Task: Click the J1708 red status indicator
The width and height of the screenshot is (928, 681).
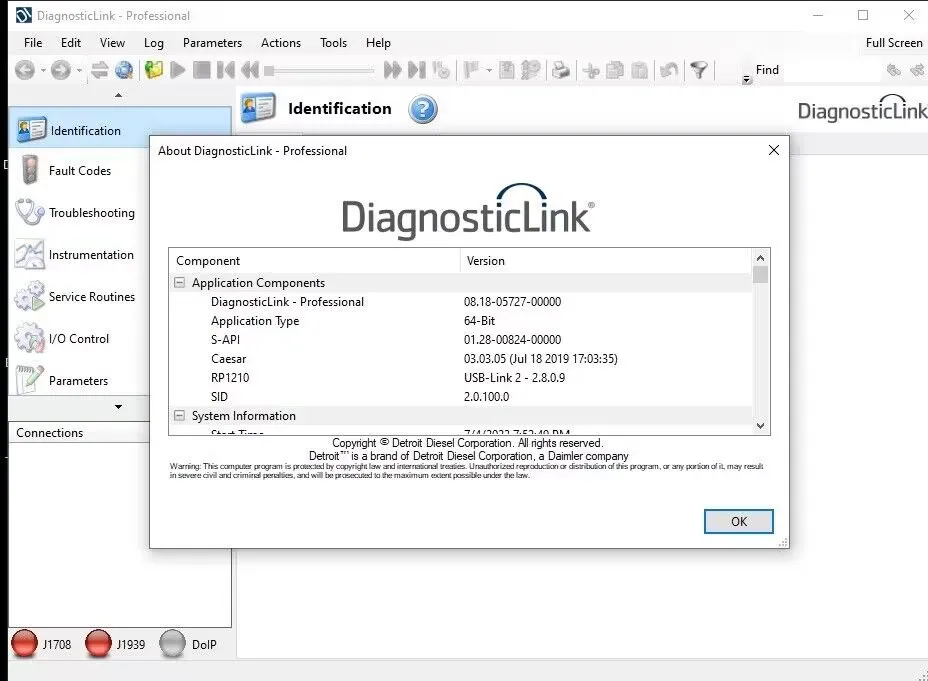Action: 24,644
